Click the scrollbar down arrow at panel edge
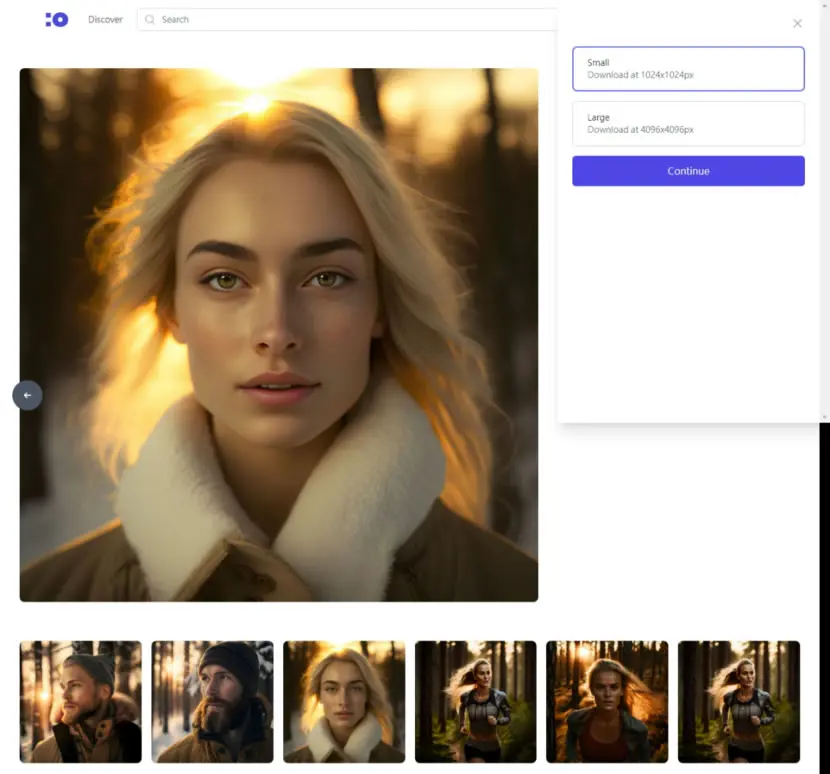The image size is (830, 774). point(825,418)
